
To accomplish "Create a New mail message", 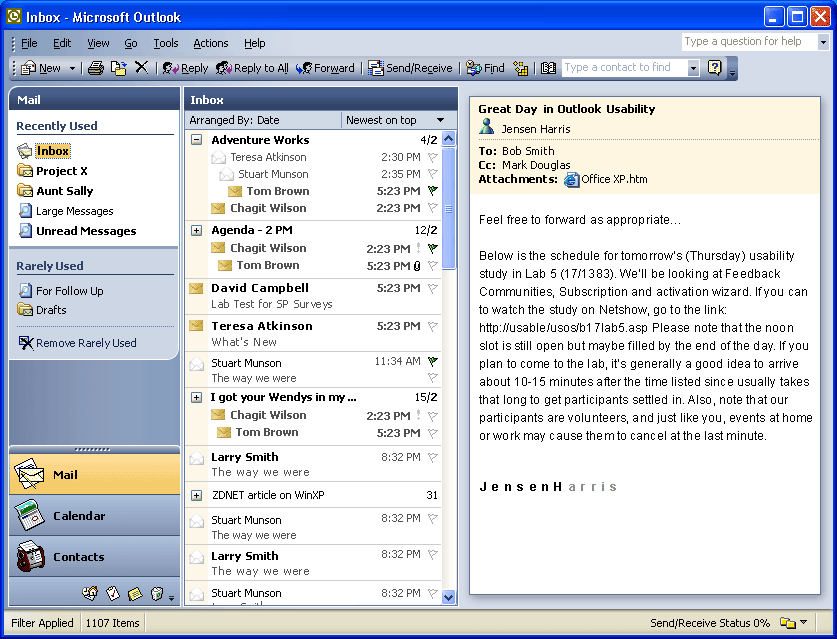I will pyautogui.click(x=41, y=68).
